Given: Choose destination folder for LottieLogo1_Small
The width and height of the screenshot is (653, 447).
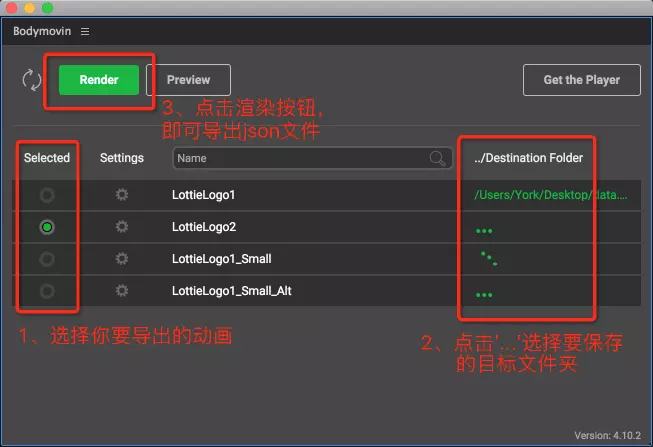Looking at the screenshot, I should click(x=489, y=259).
